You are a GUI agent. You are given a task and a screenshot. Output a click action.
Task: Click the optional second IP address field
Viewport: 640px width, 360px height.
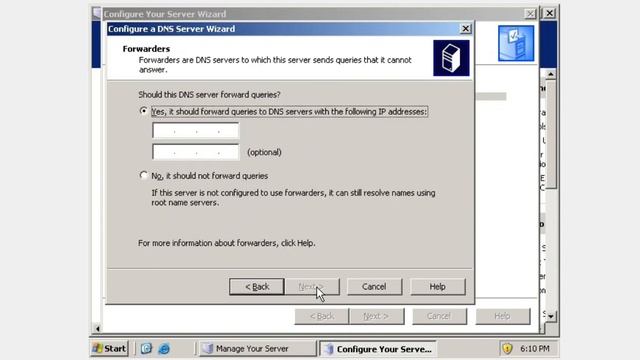tap(196, 152)
